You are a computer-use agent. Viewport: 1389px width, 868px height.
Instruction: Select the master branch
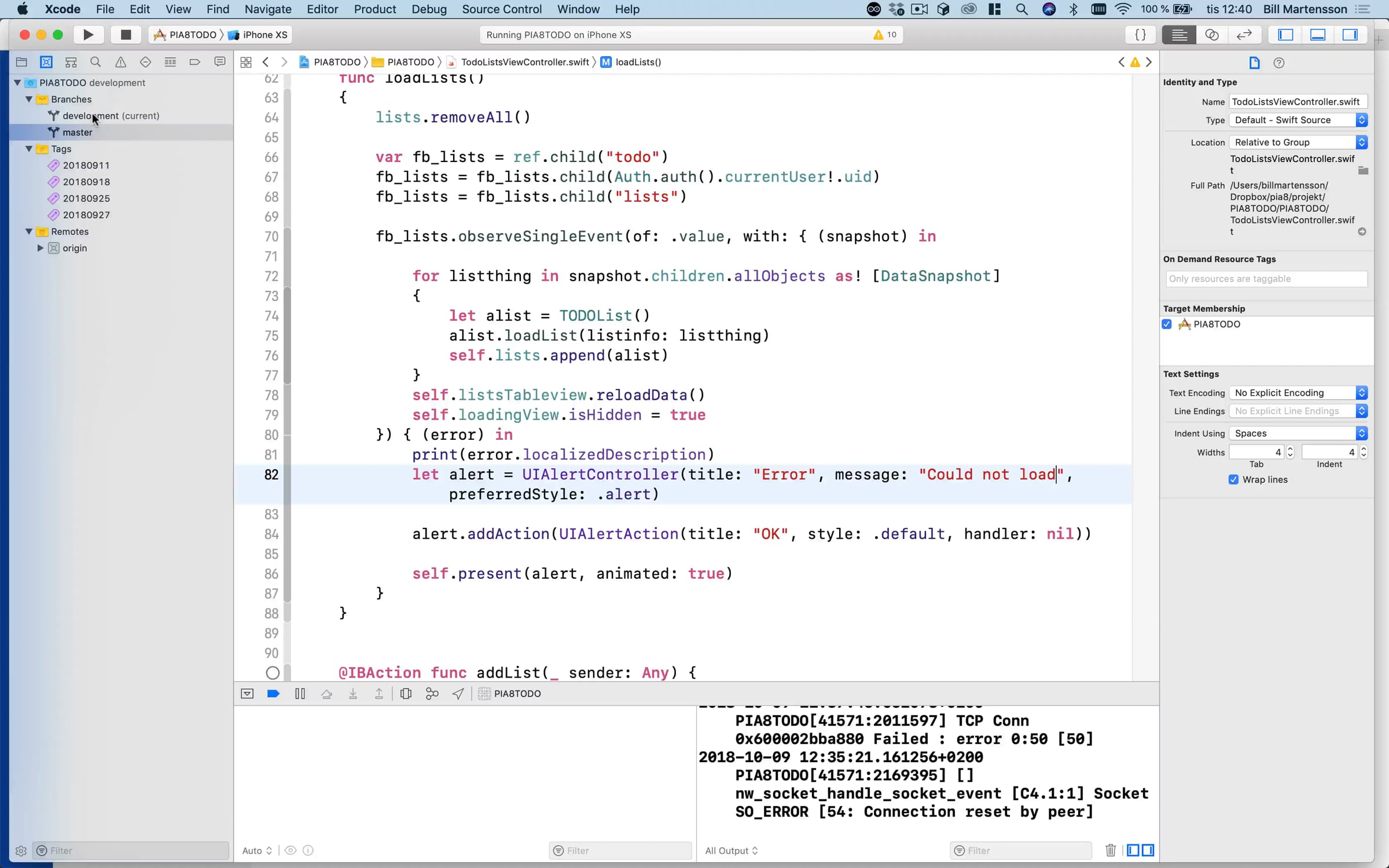click(78, 132)
